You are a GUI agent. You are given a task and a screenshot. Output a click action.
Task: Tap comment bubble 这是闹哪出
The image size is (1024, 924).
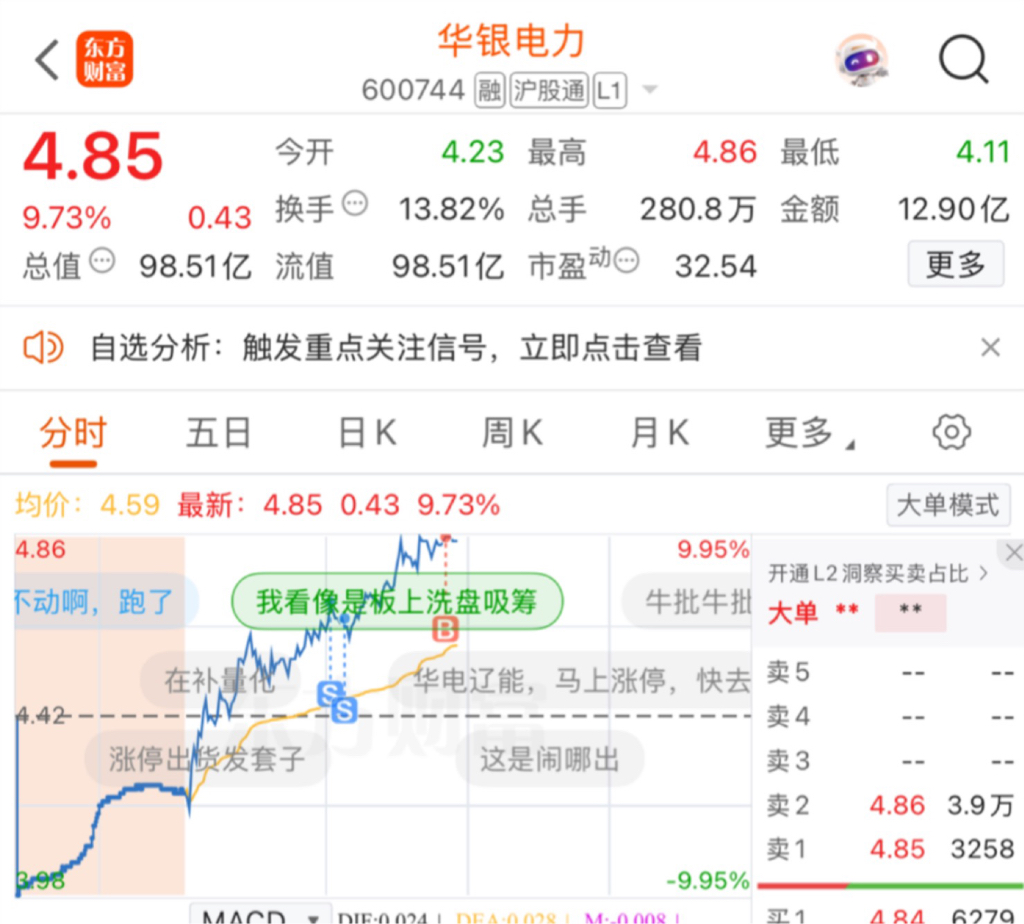[550, 759]
